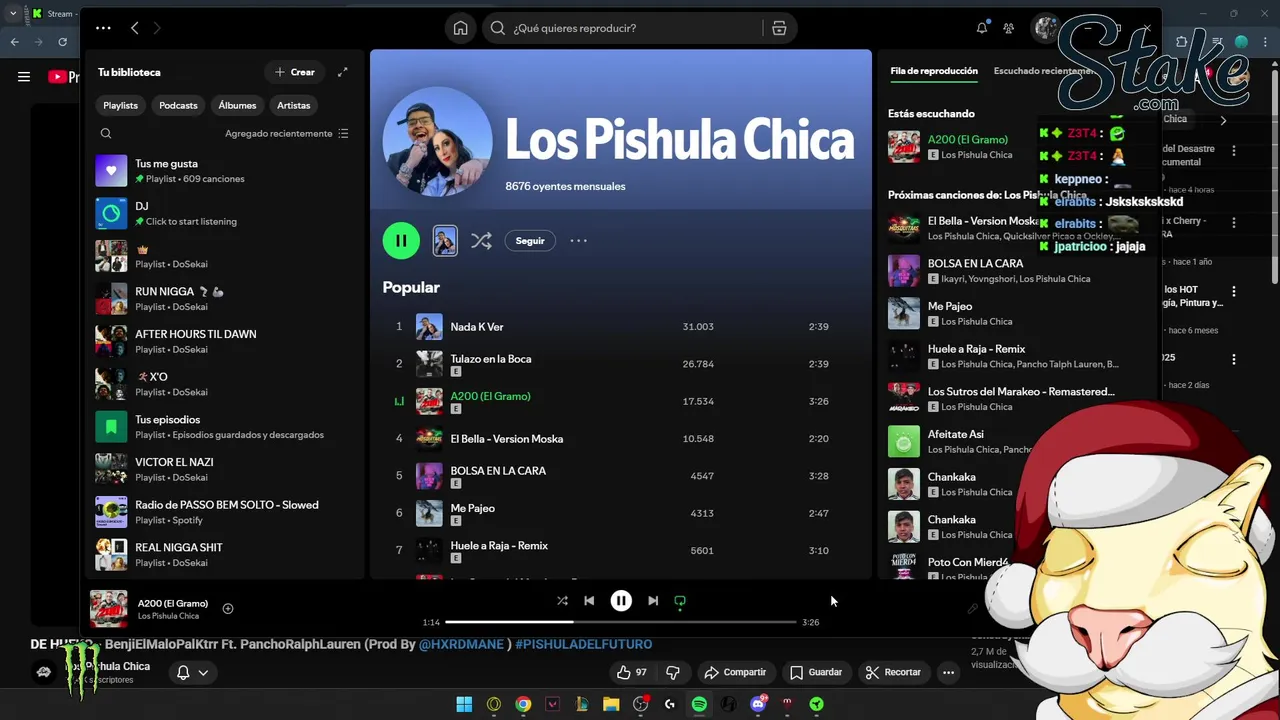Open artist more options menu
1280x720 pixels.
(x=578, y=241)
